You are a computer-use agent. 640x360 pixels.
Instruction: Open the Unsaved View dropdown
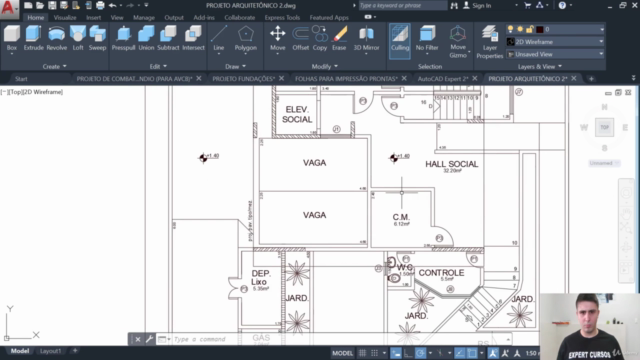(555, 54)
